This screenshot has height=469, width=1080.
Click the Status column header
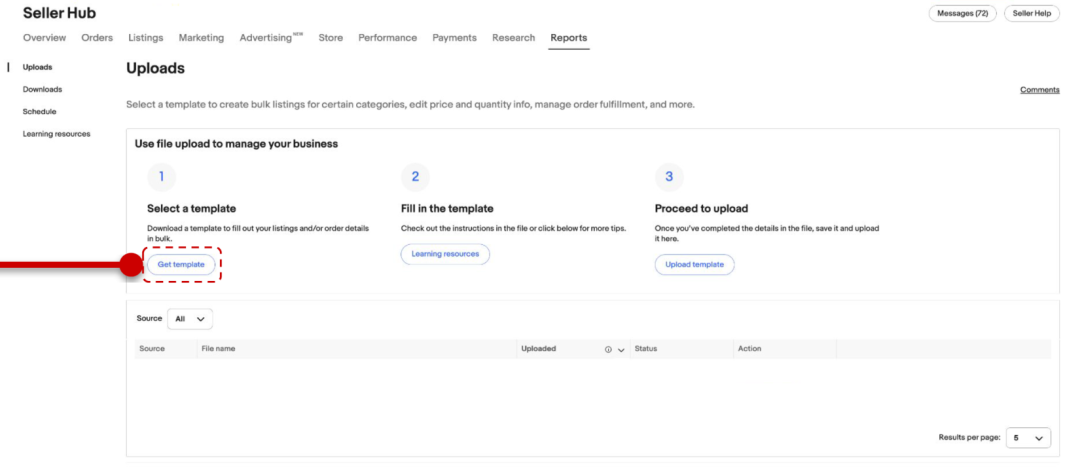(x=645, y=348)
